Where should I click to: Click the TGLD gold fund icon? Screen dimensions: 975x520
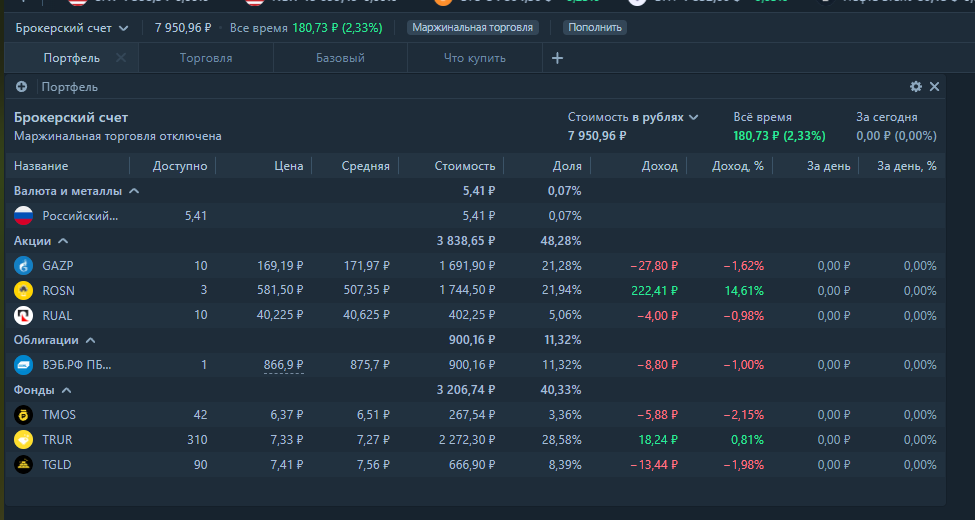(23, 465)
